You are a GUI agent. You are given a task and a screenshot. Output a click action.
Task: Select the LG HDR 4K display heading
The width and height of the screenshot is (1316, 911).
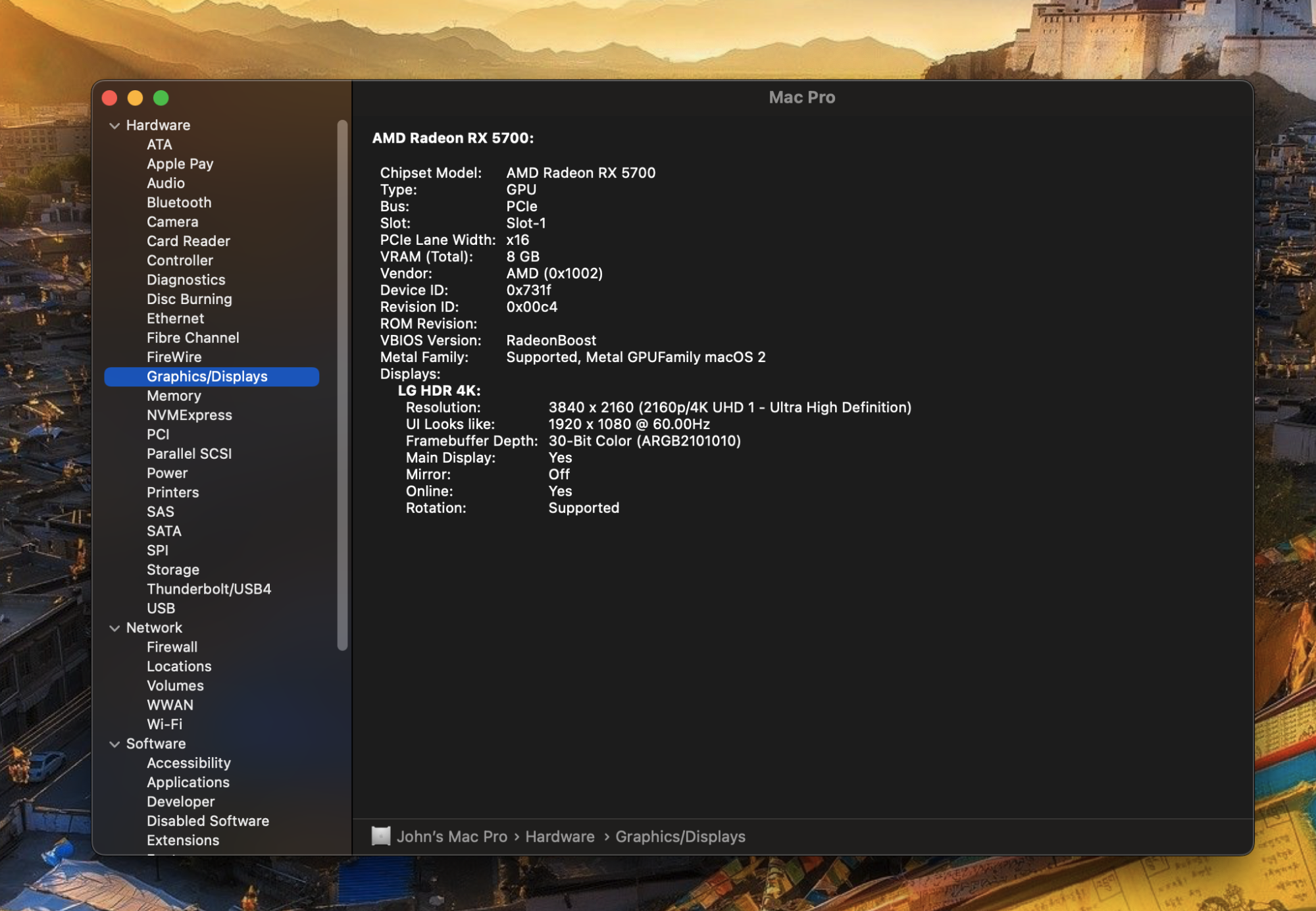pos(439,390)
